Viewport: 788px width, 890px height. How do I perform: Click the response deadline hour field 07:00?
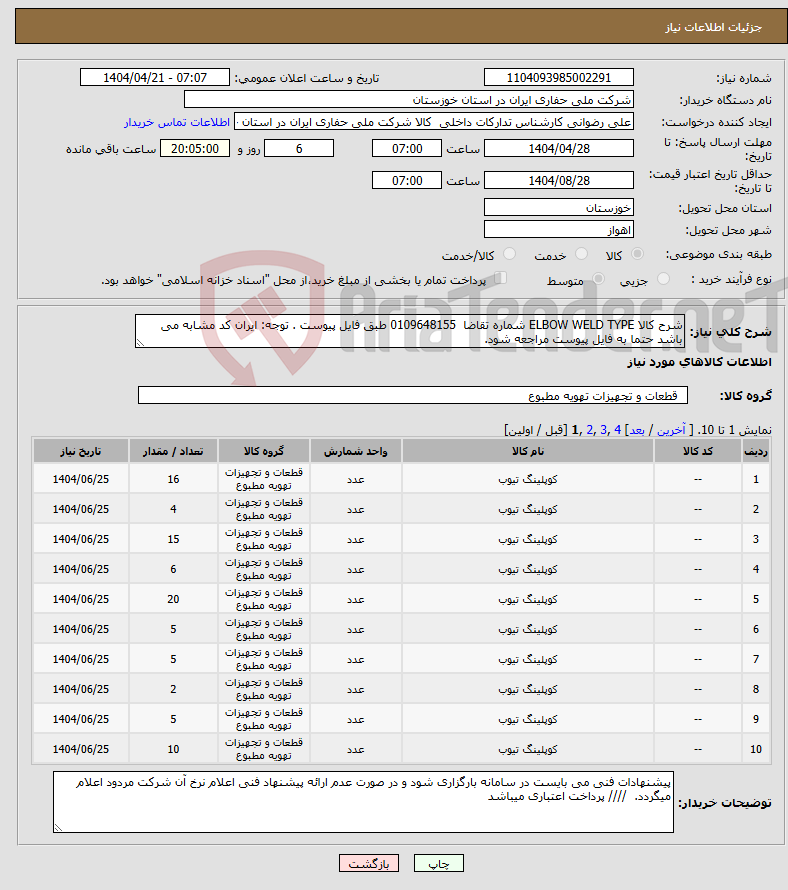(406, 149)
